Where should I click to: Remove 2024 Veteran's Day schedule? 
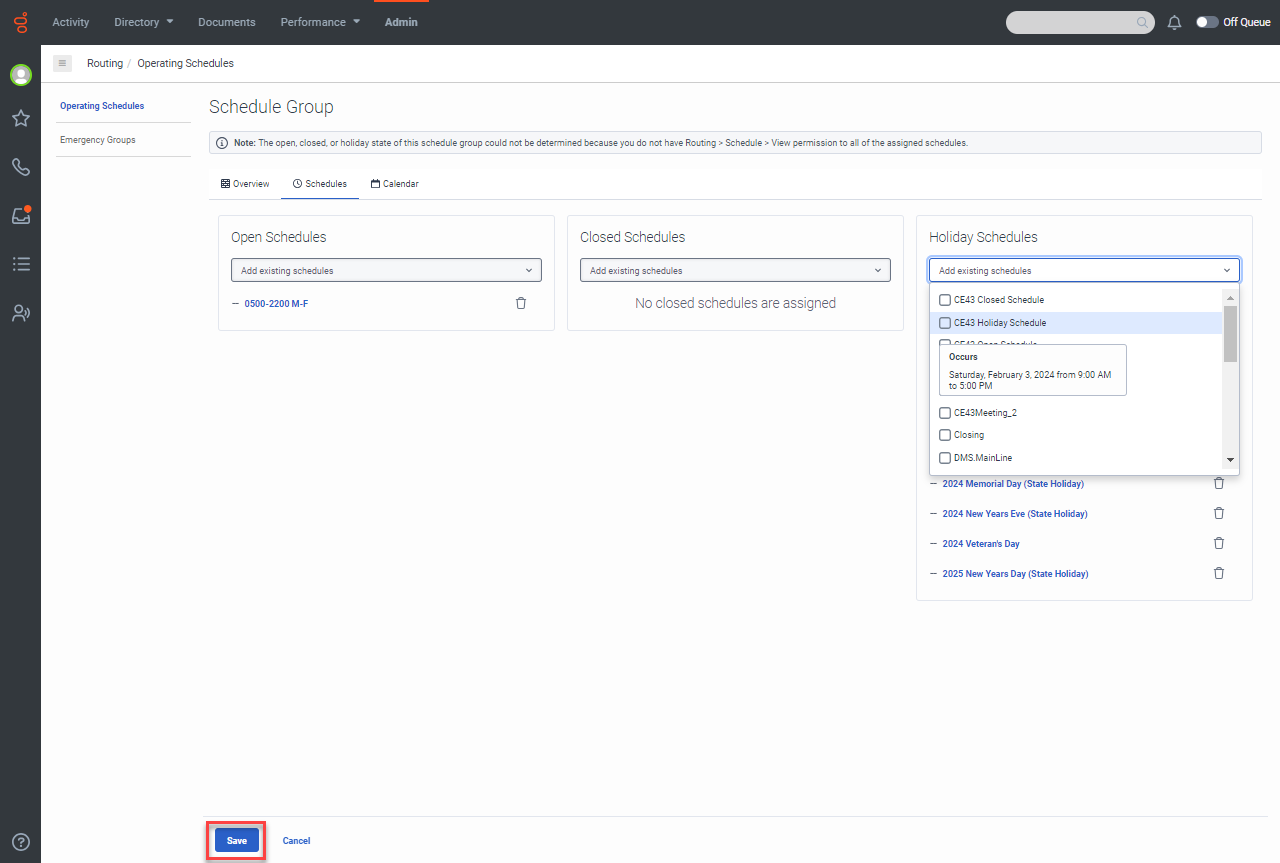tap(1218, 544)
